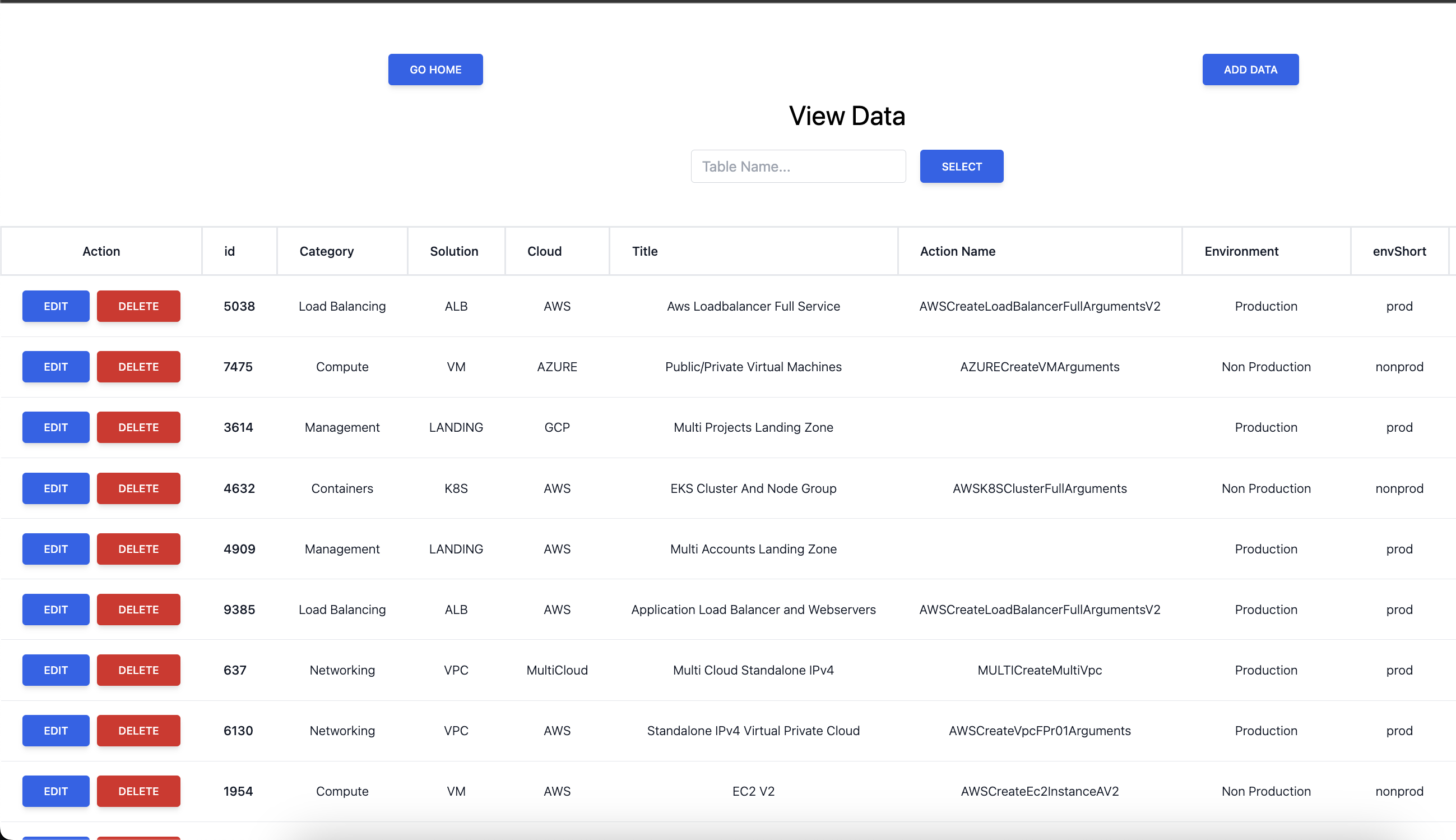Click the GO HOME button
The image size is (1456, 840).
click(435, 70)
